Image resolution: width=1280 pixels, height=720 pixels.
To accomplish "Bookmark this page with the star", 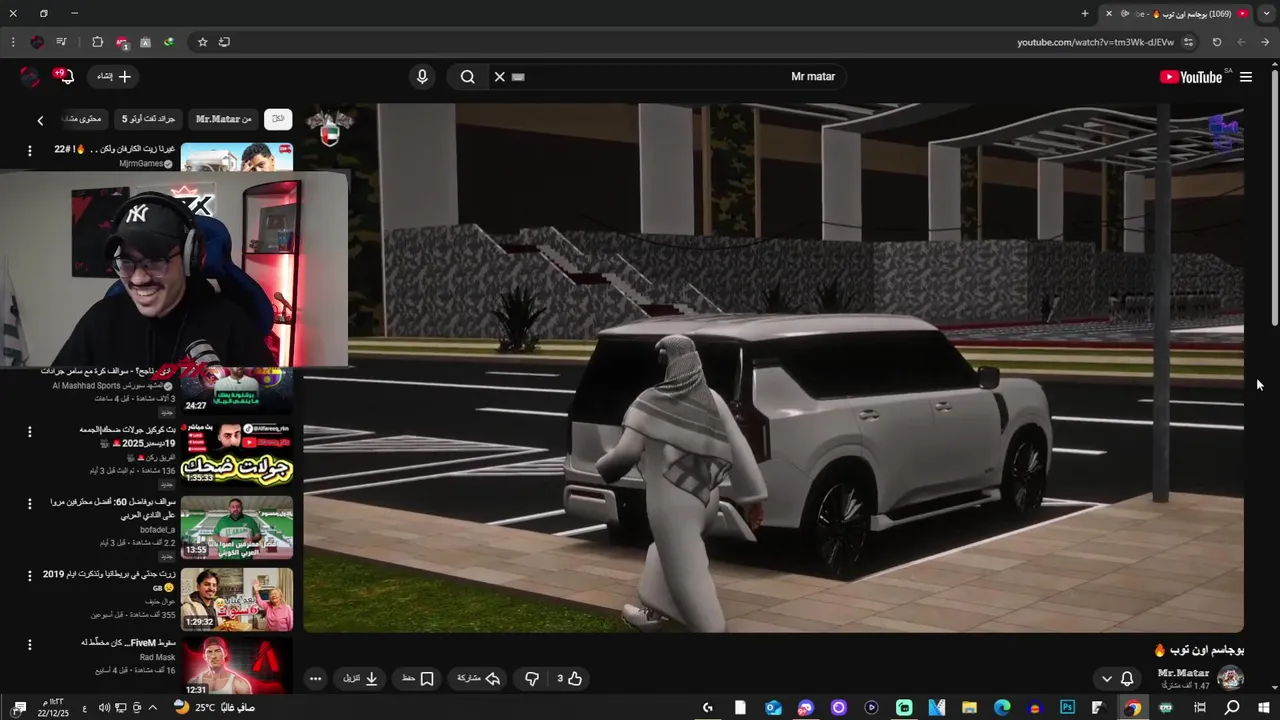I will (203, 42).
